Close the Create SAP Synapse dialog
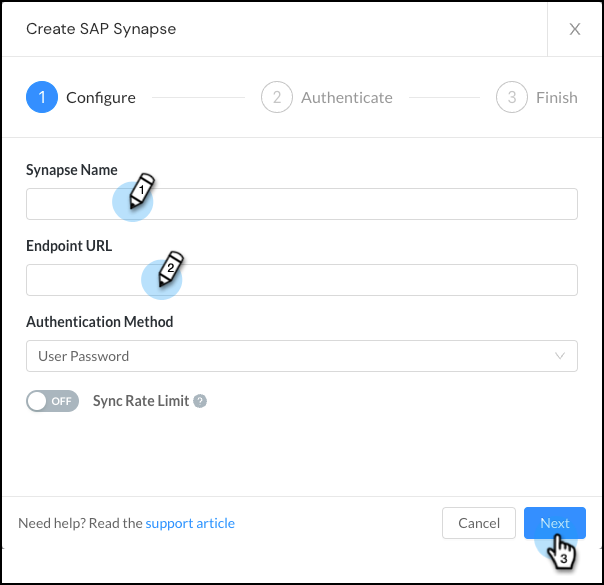This screenshot has height=585, width=604. pos(575,29)
